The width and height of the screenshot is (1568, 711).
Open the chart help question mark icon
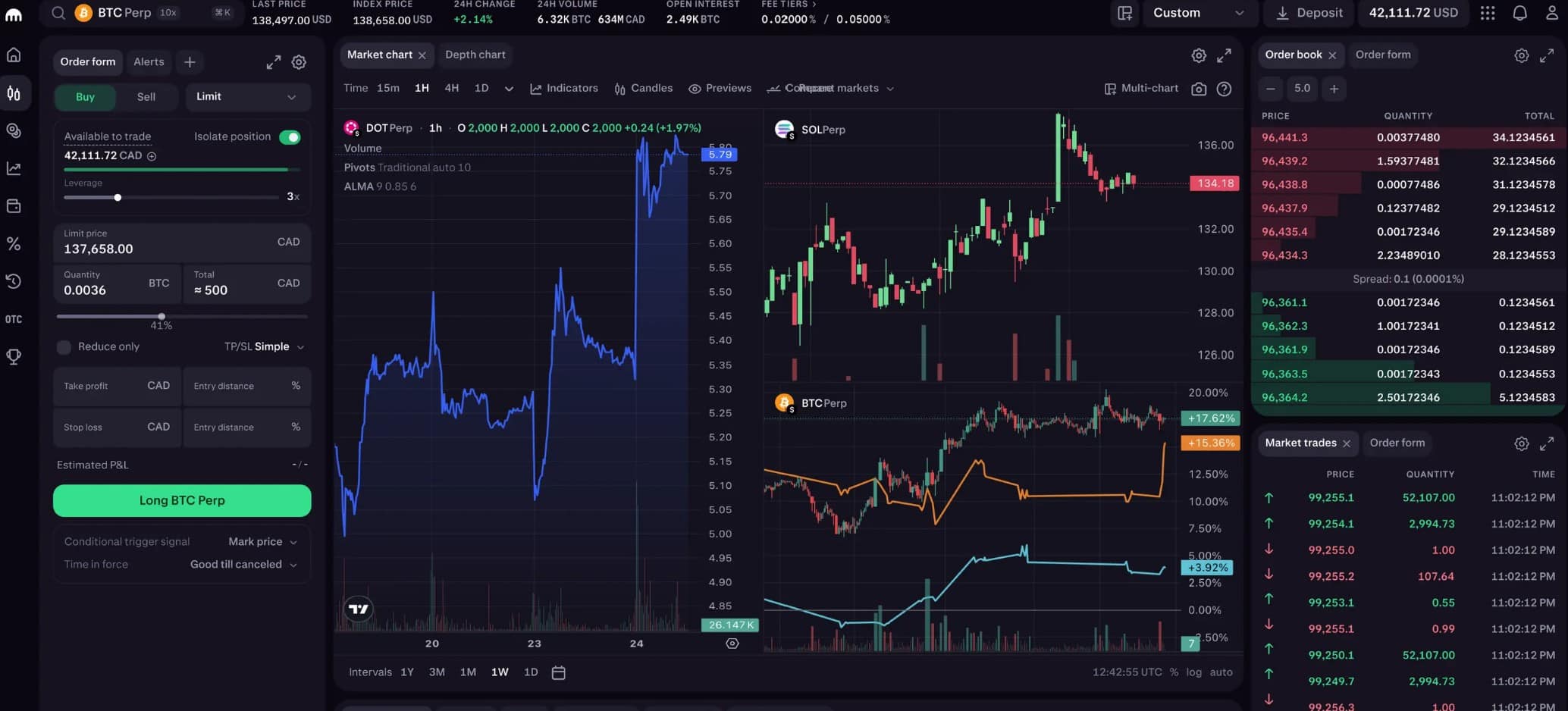1224,89
